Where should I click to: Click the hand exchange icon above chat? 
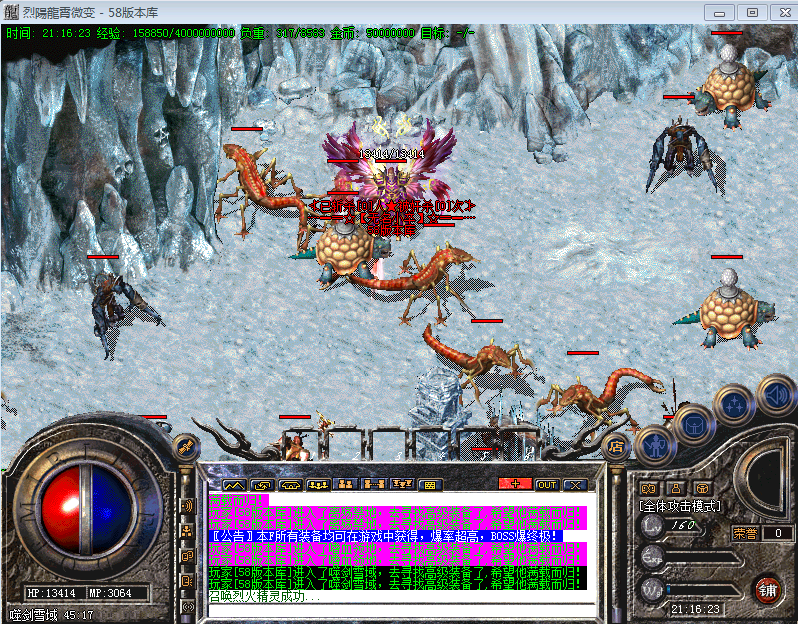(x=263, y=485)
